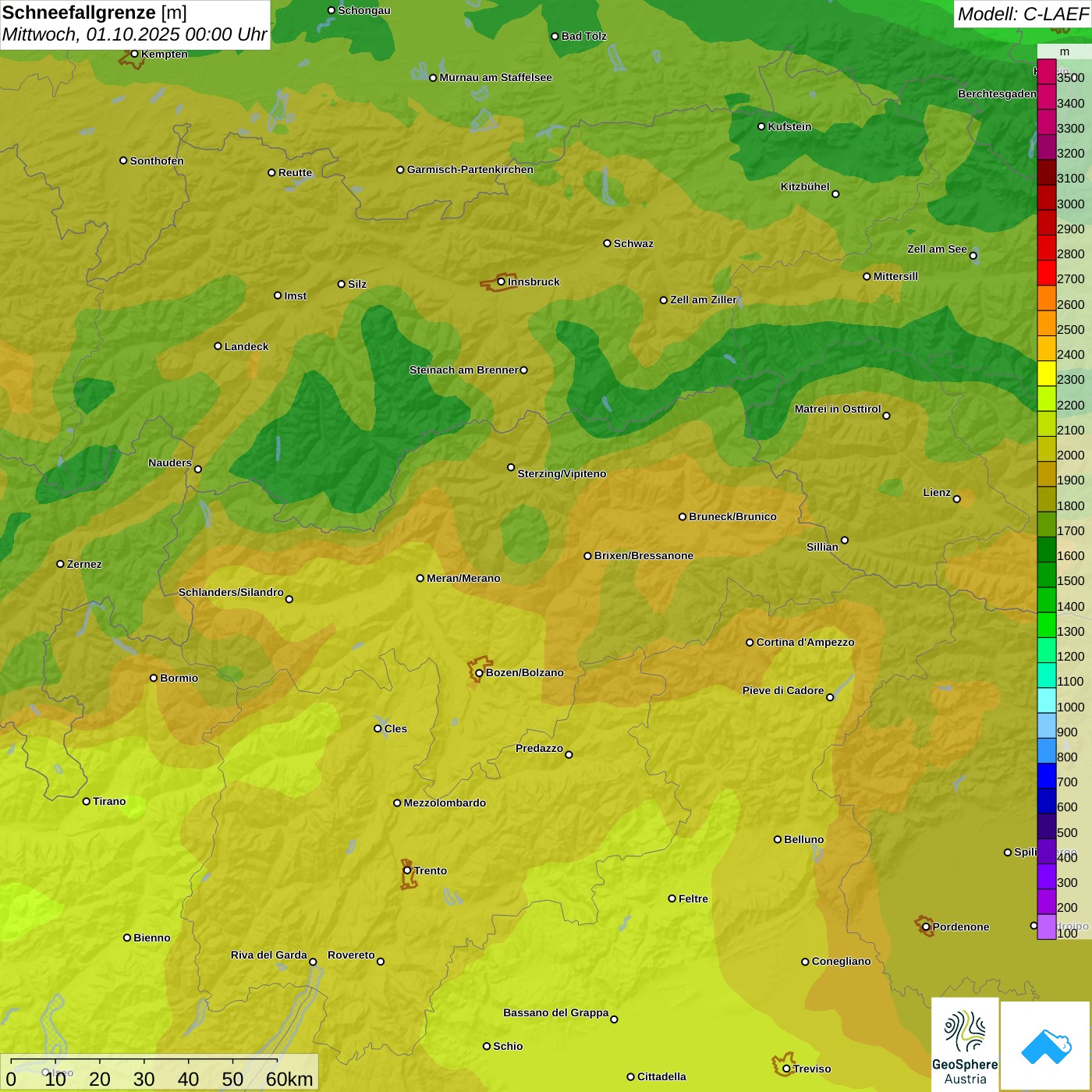Select the Bassano del Grappa dot
This screenshot has height=1092, width=1092.
(614, 1019)
